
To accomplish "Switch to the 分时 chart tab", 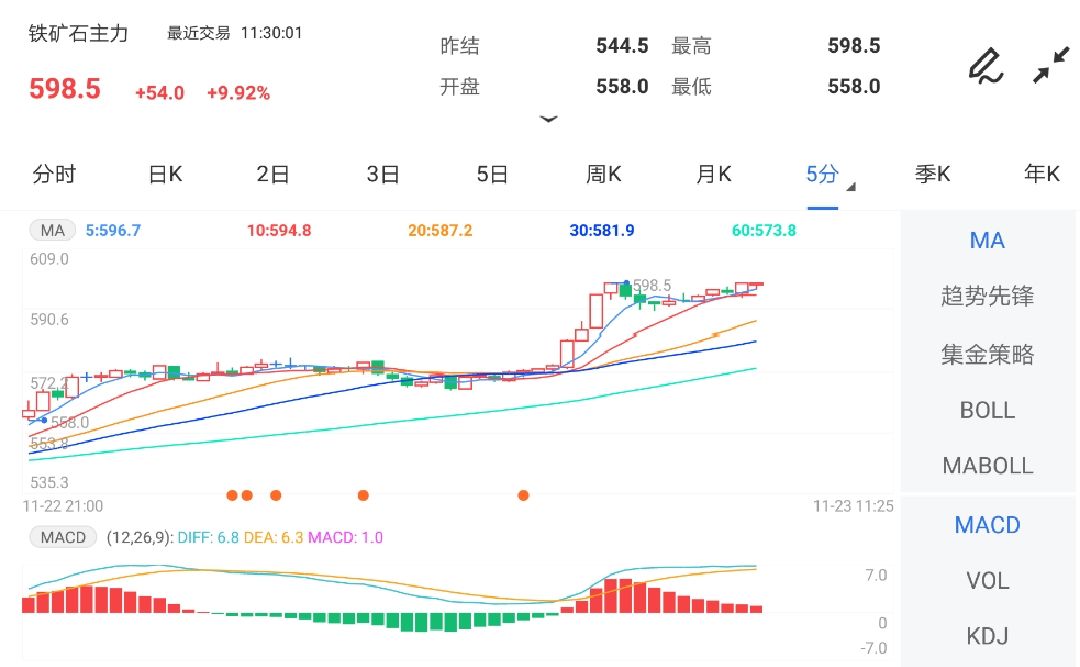I will coord(55,173).
